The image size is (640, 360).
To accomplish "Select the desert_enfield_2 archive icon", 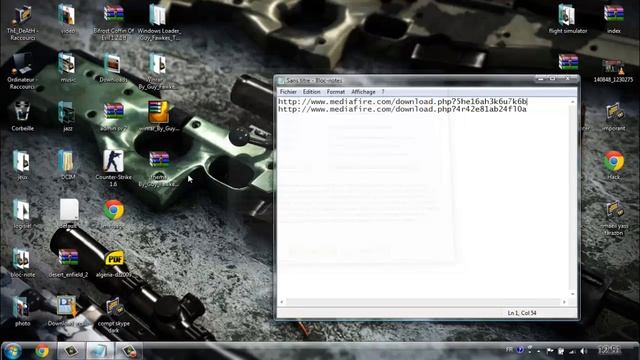I will point(68,262).
